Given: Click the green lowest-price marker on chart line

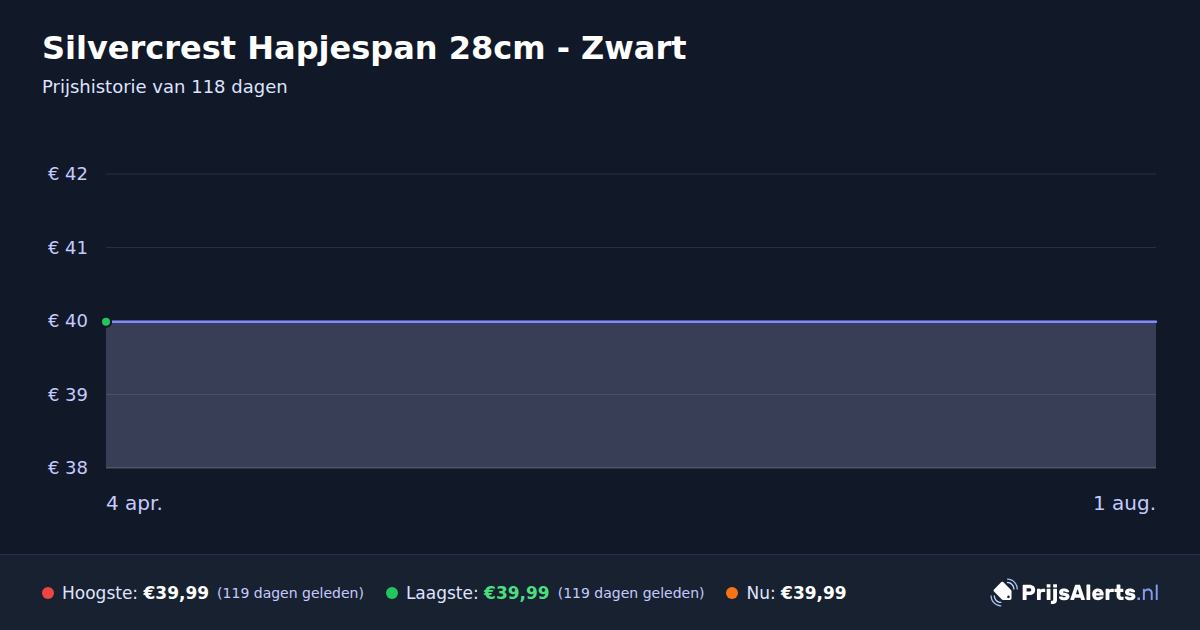Looking at the screenshot, I should point(106,321).
